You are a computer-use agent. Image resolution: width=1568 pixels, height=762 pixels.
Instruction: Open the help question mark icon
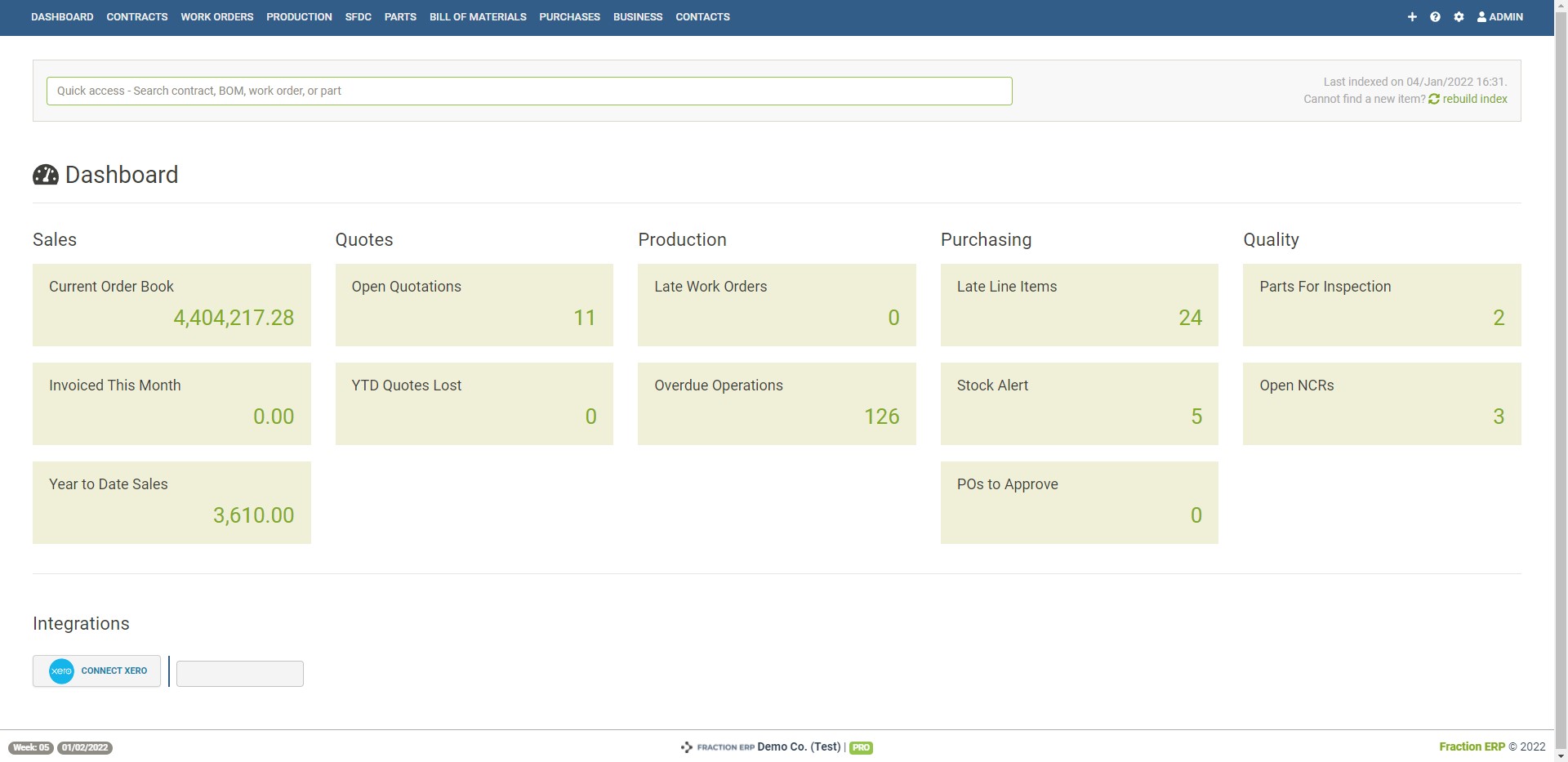tap(1435, 16)
